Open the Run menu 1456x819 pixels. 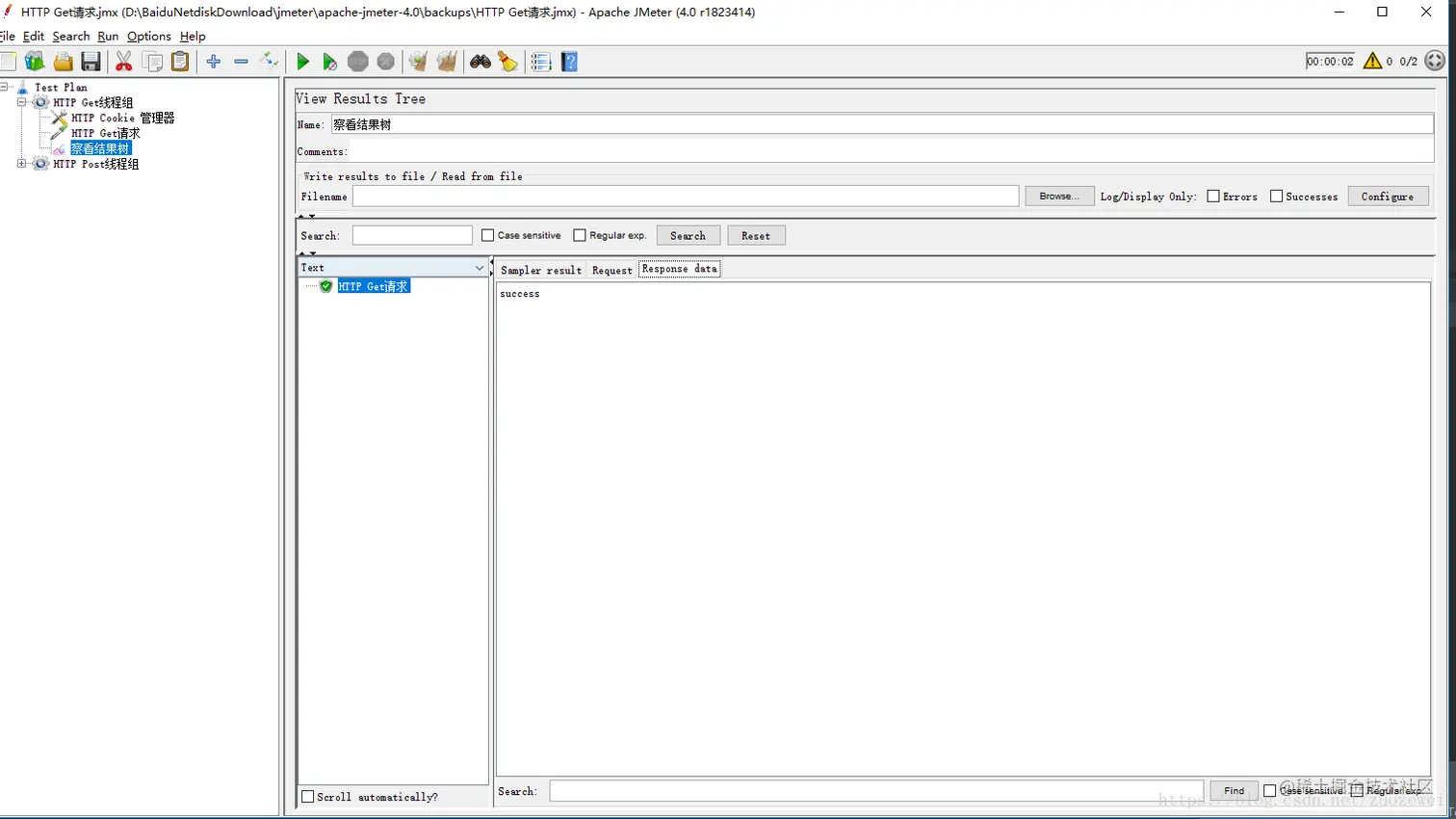[x=108, y=36]
